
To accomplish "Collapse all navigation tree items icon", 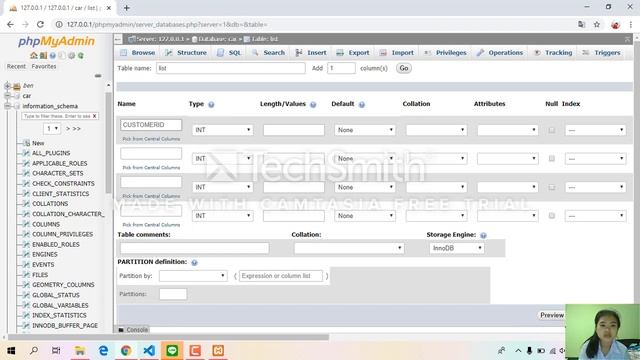I will [98, 76].
